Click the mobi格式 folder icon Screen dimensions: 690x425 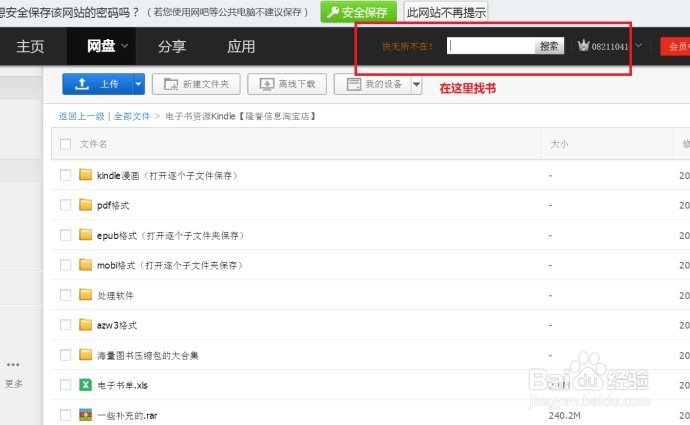[x=85, y=264]
